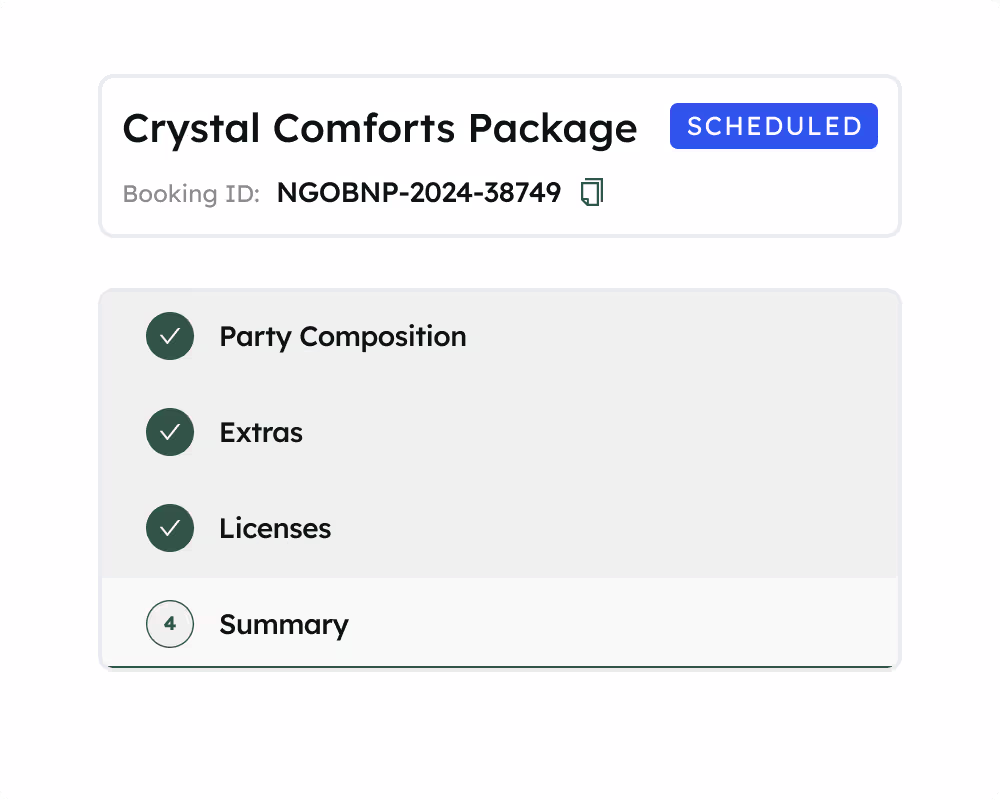Open the Party Composition step label

tap(342, 336)
